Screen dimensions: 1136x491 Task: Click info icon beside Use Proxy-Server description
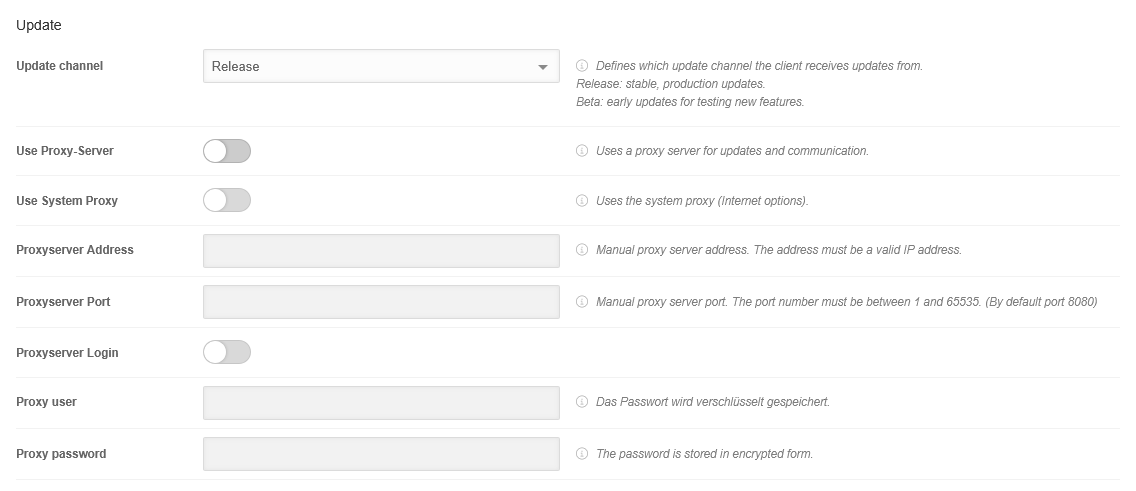click(x=582, y=151)
